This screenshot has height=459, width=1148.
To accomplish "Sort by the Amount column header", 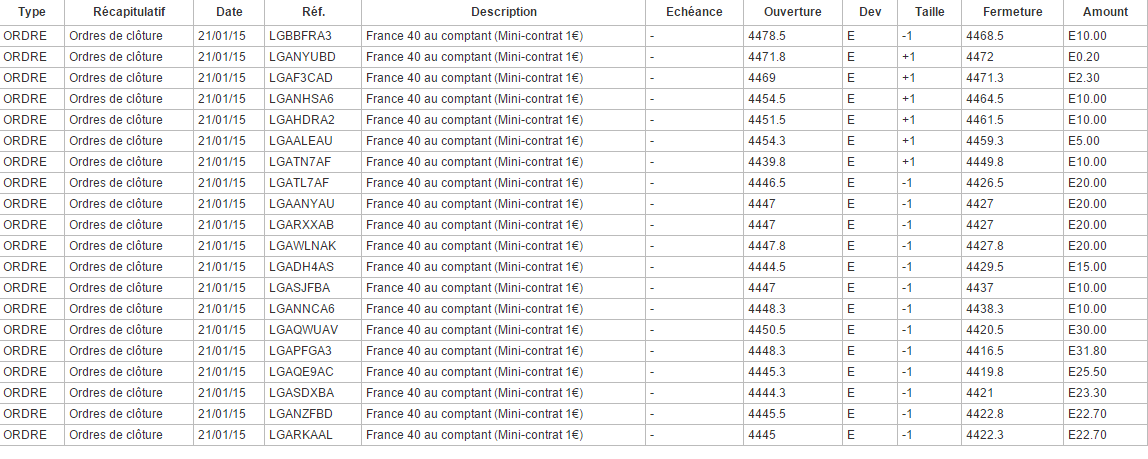I will tap(1105, 12).
